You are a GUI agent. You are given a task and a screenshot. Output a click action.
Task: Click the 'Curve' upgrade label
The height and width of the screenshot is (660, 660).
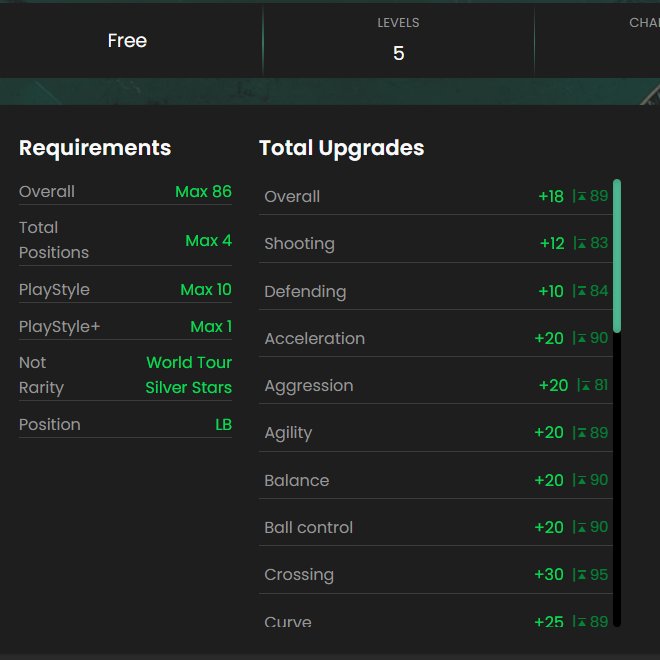click(288, 622)
